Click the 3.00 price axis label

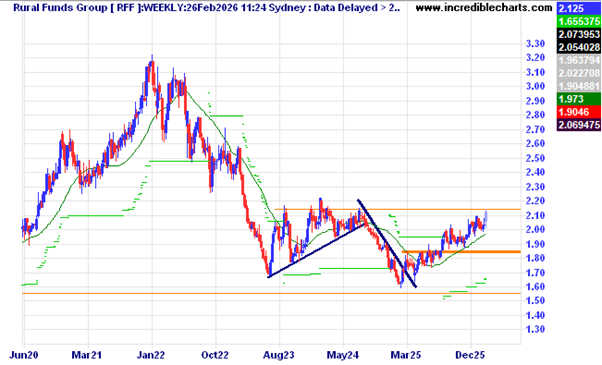[x=535, y=86]
